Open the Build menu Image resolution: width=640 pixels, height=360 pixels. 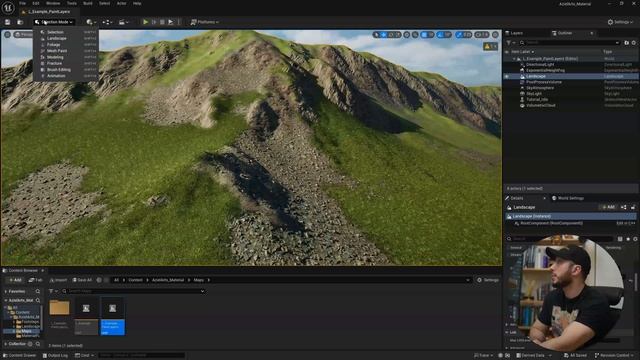(87, 3)
